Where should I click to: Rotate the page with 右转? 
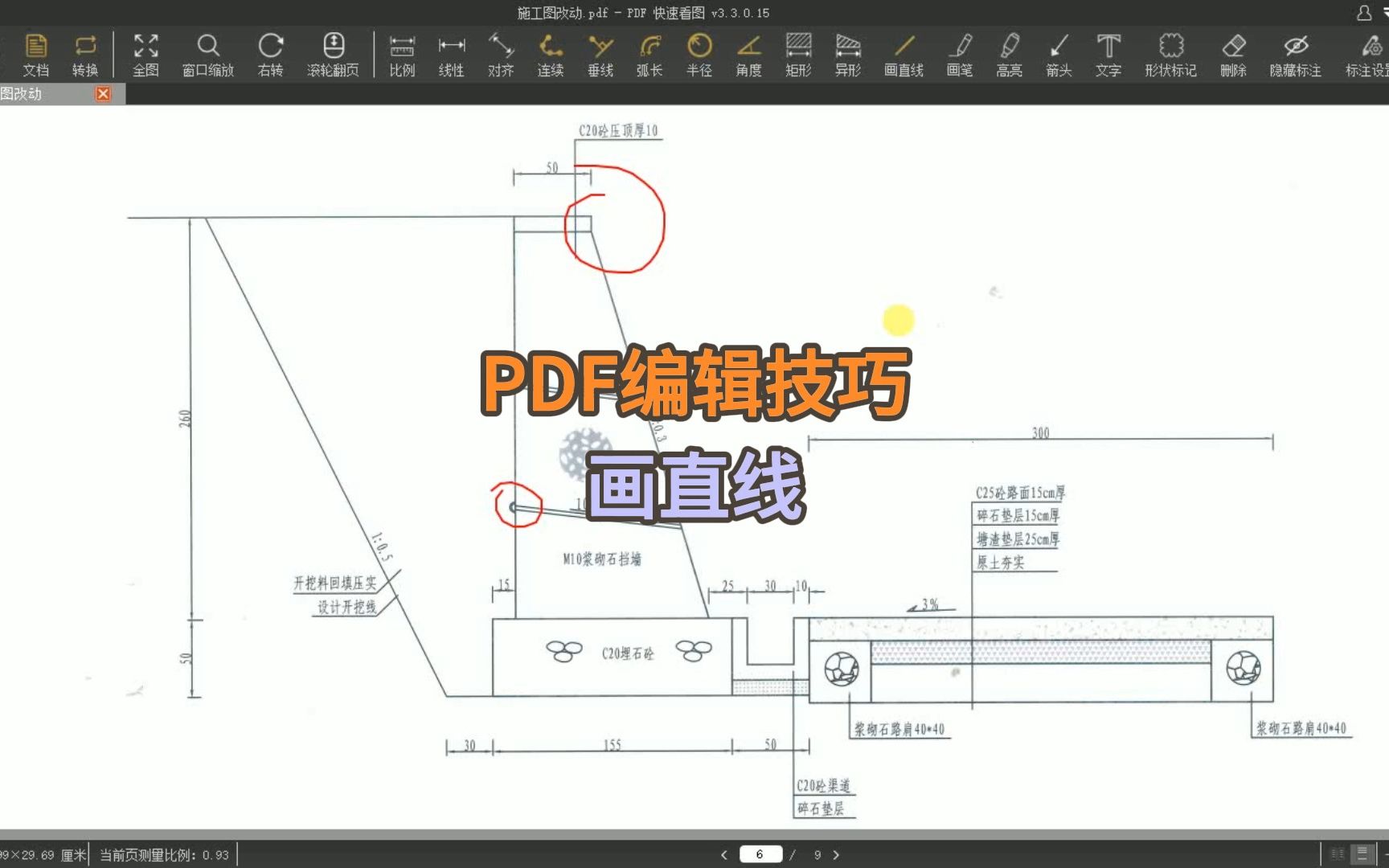coord(271,52)
